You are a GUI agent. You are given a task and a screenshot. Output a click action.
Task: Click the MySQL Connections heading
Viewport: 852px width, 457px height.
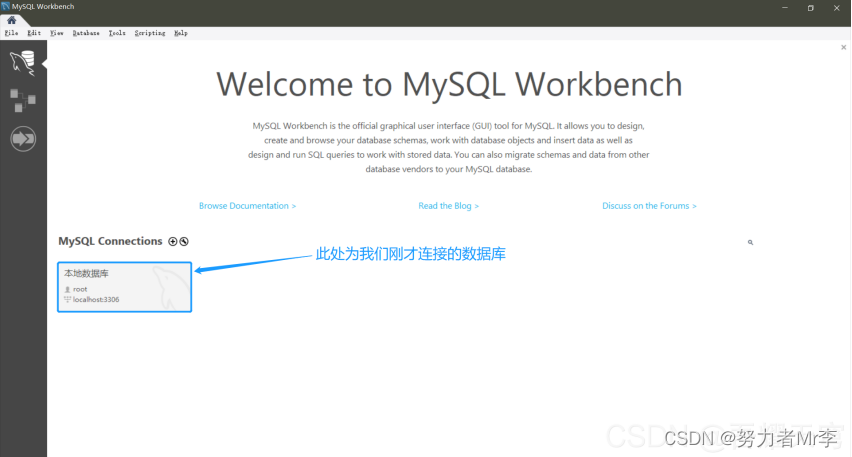tap(110, 241)
